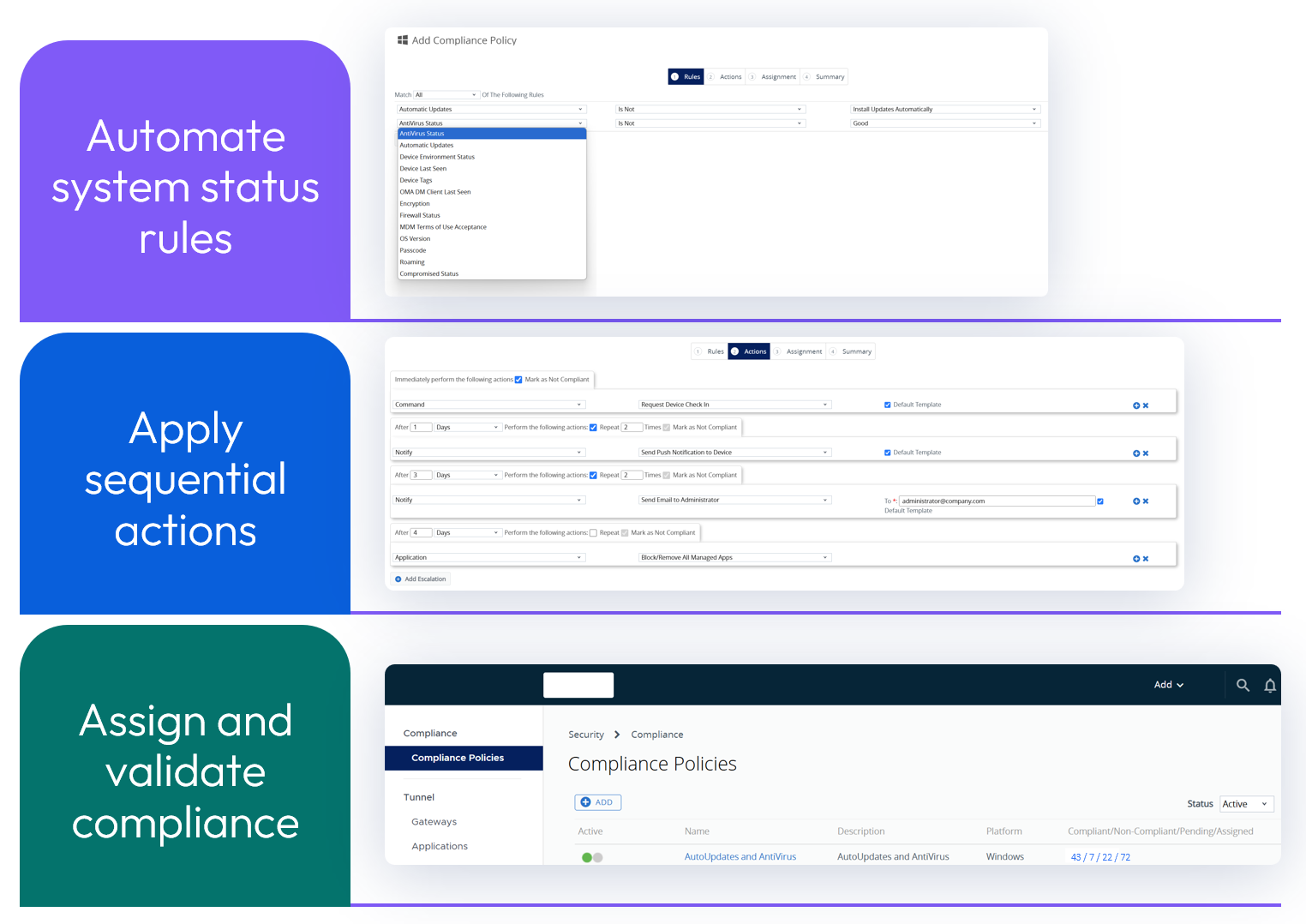Open the Status Active dropdown
The width and height of the screenshot is (1306, 924).
tap(1247, 804)
